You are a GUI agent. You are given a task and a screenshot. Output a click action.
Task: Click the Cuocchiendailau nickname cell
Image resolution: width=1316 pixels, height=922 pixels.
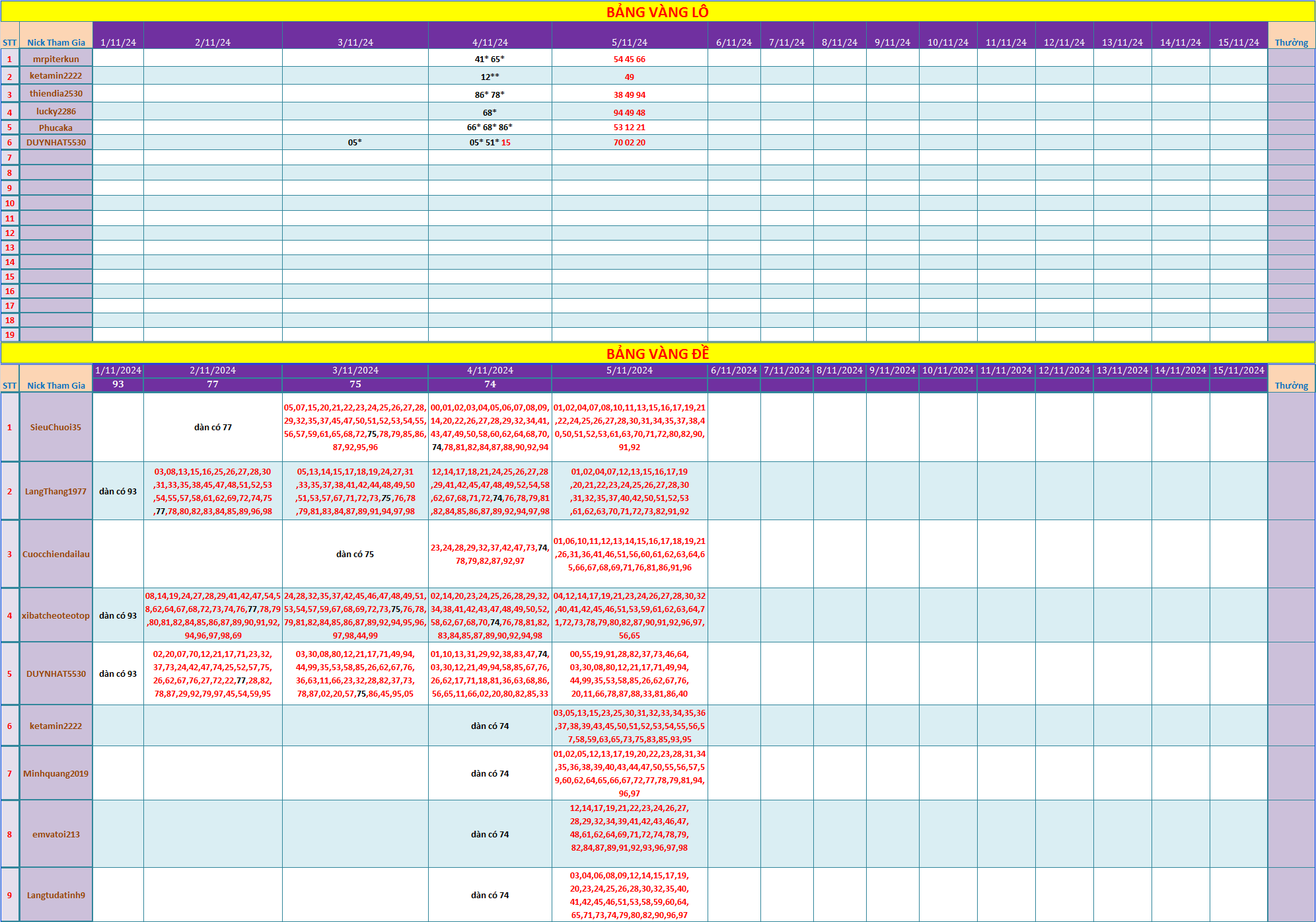pos(56,555)
